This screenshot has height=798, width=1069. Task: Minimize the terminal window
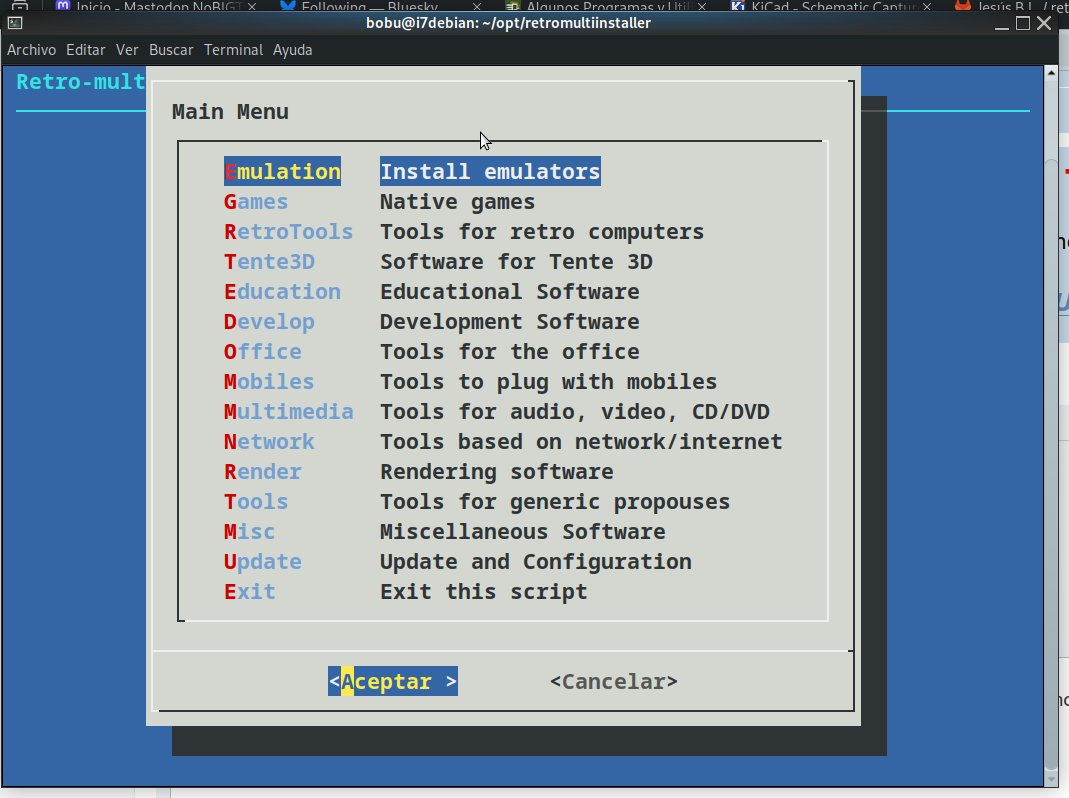click(x=1002, y=24)
